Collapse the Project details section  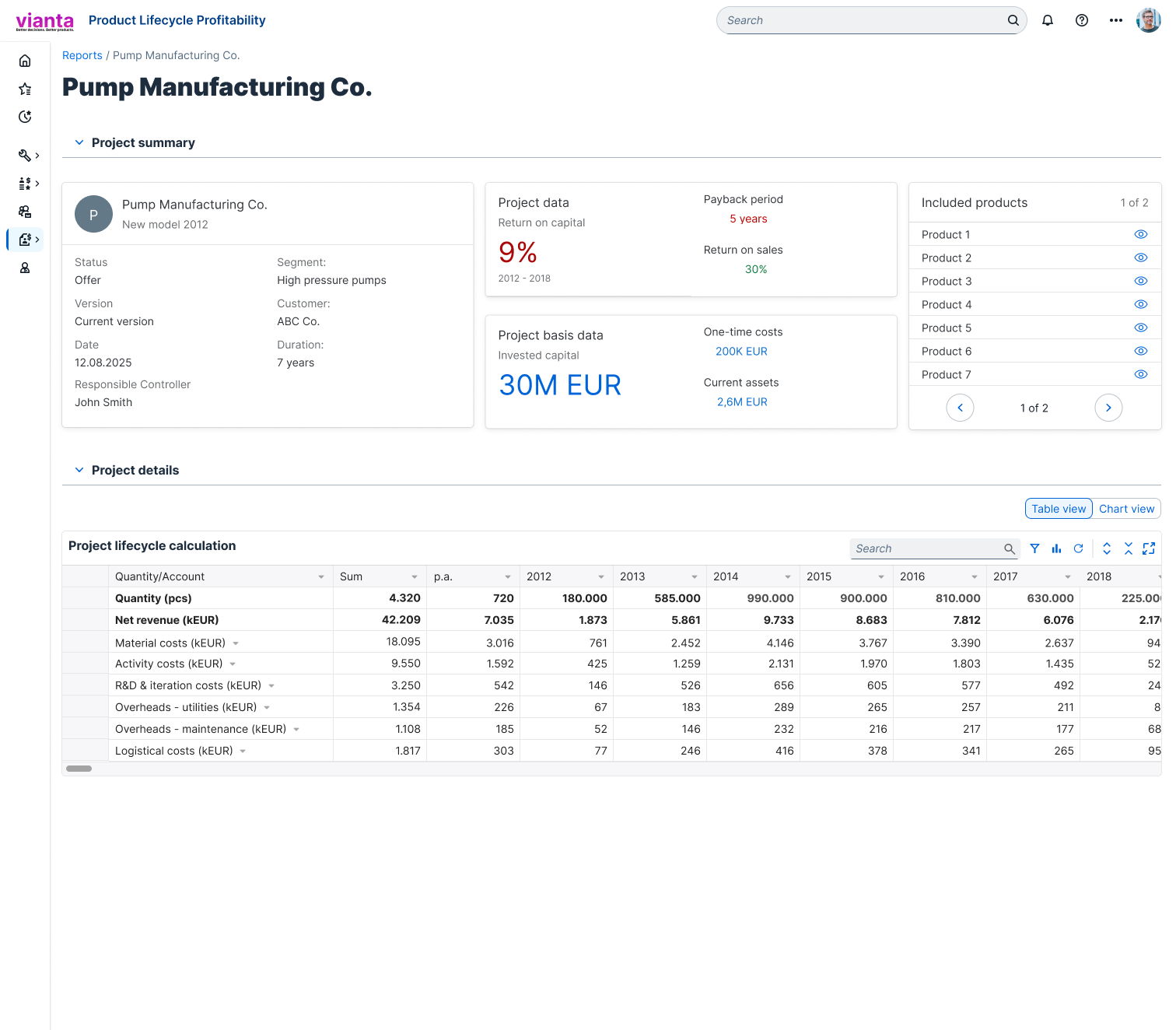pos(79,470)
